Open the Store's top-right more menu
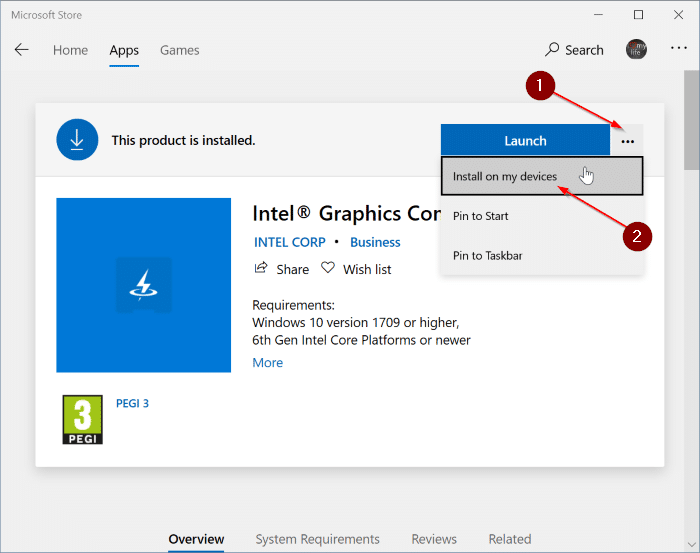This screenshot has height=553, width=700. 679,48
